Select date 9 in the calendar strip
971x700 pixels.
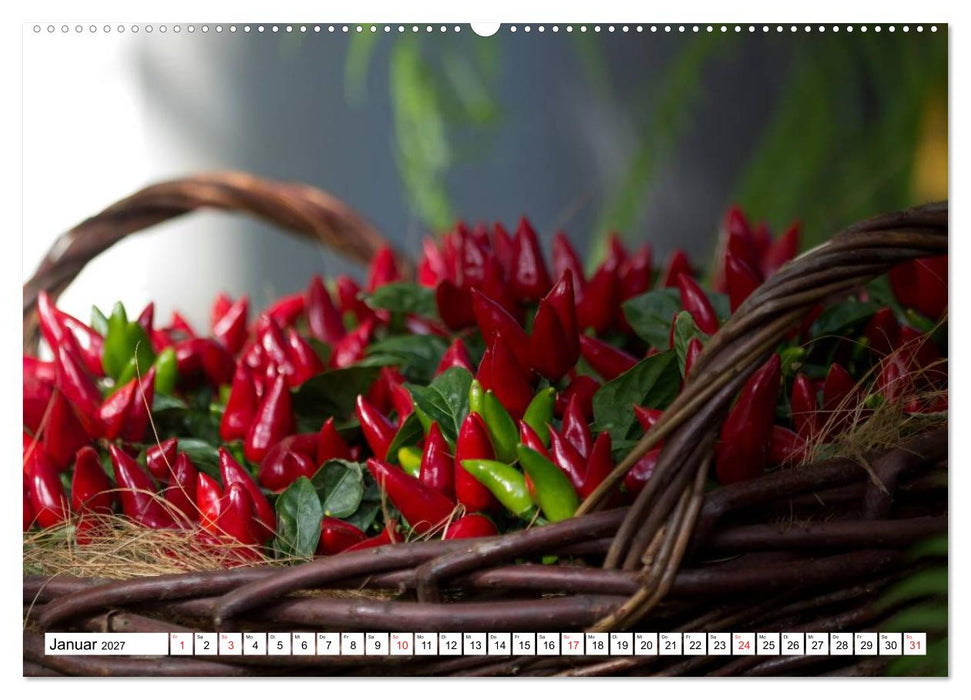(x=377, y=644)
